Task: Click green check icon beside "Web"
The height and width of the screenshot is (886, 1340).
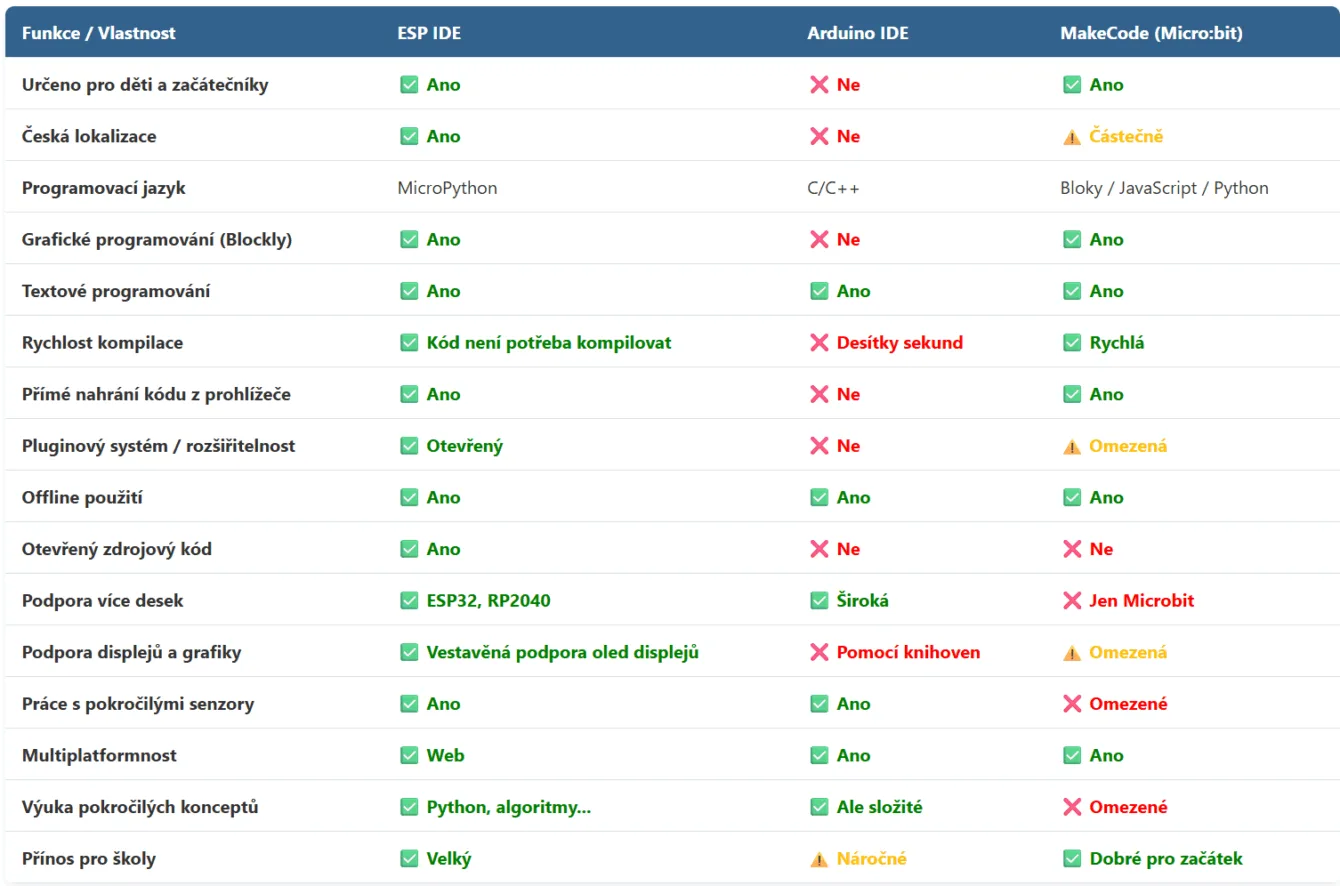Action: (x=409, y=755)
